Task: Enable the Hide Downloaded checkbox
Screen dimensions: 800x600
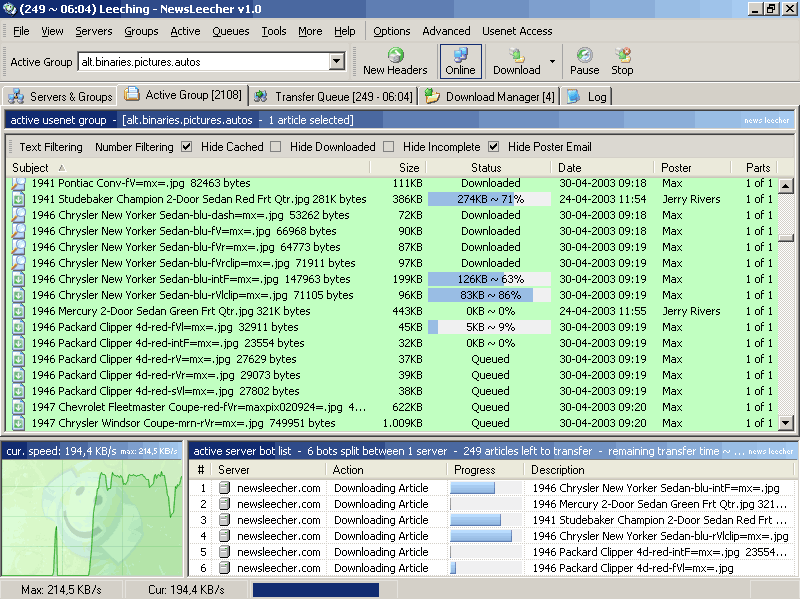Action: (x=276, y=147)
